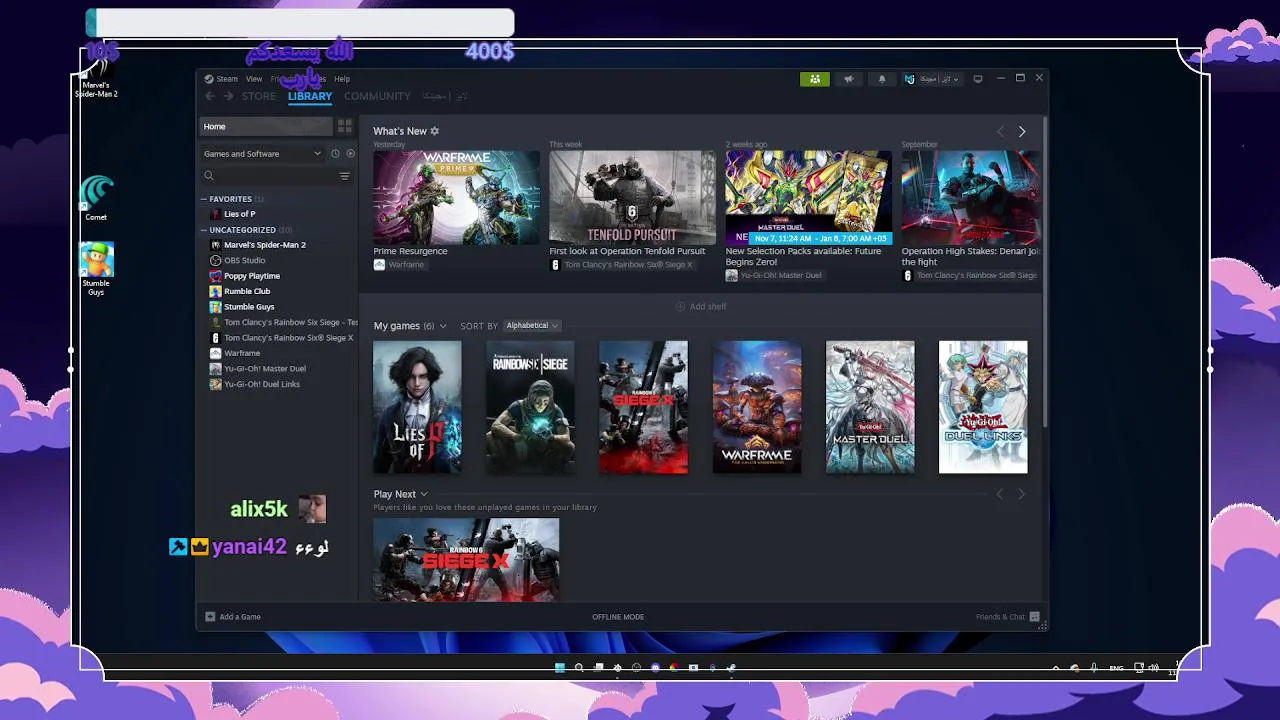Open the Help menu
The image size is (1280, 720).
coord(342,79)
